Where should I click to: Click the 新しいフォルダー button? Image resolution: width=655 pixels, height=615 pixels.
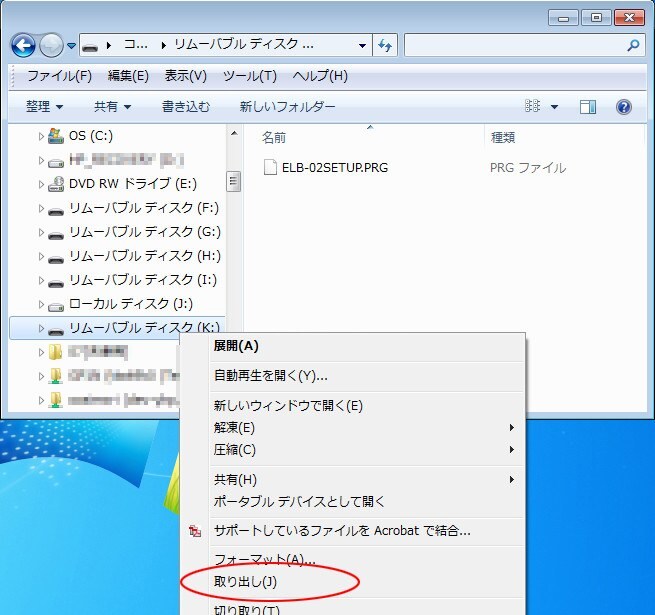(287, 107)
